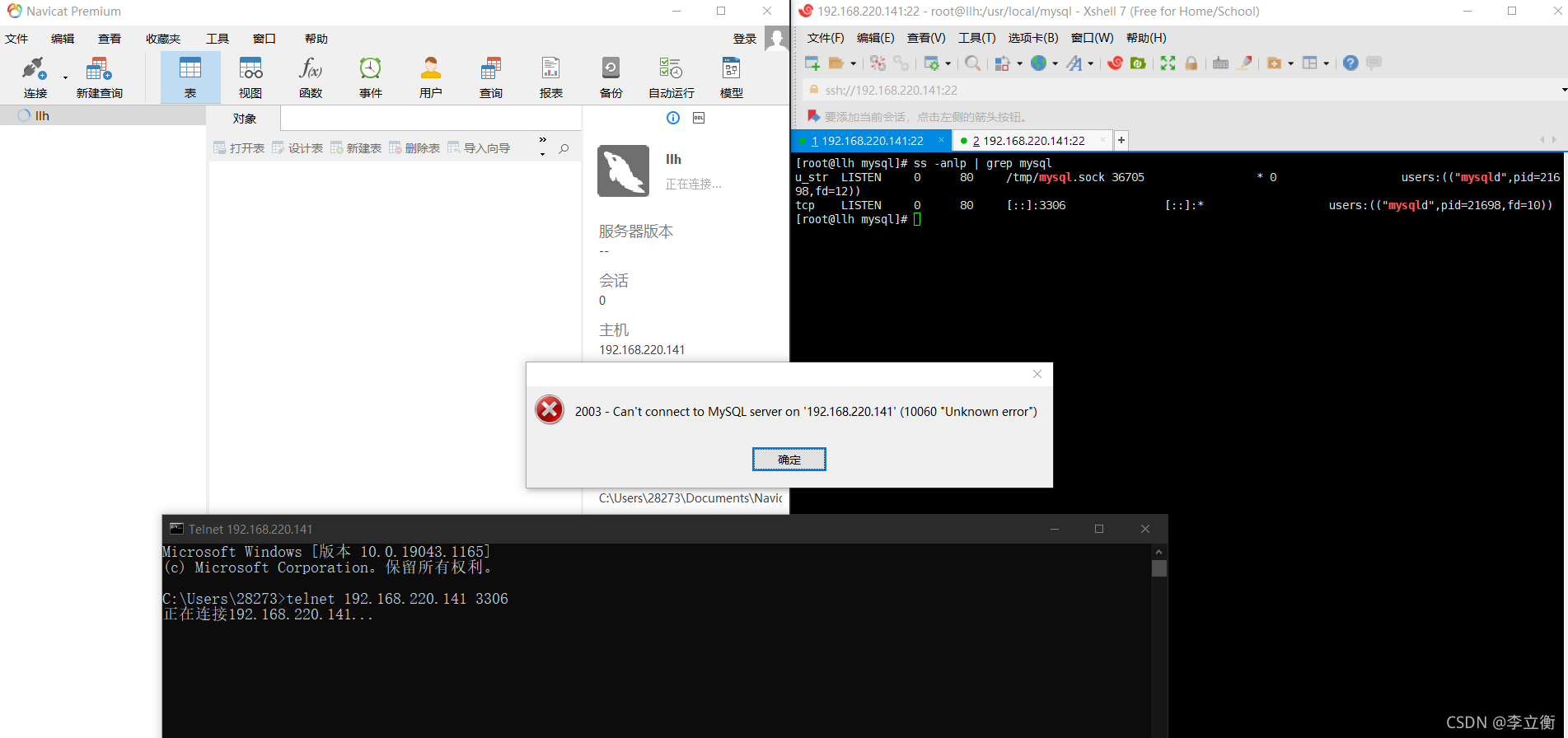Image resolution: width=1568 pixels, height=738 pixels.
Task: Select the 用户 (User) toolbar icon
Action: [431, 69]
